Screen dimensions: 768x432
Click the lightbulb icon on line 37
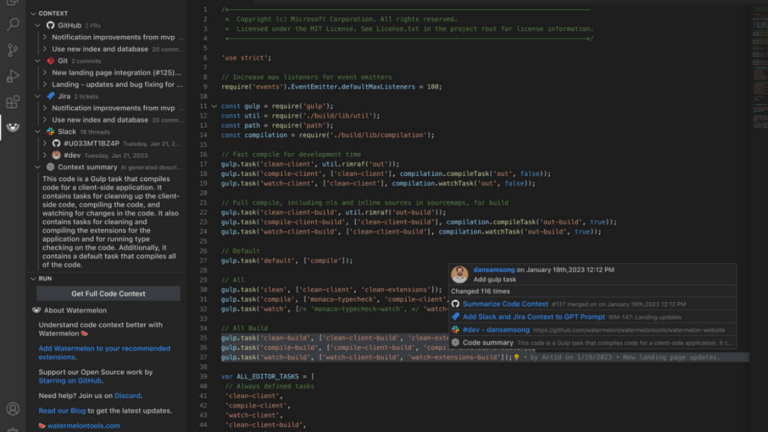pyautogui.click(x=516, y=358)
